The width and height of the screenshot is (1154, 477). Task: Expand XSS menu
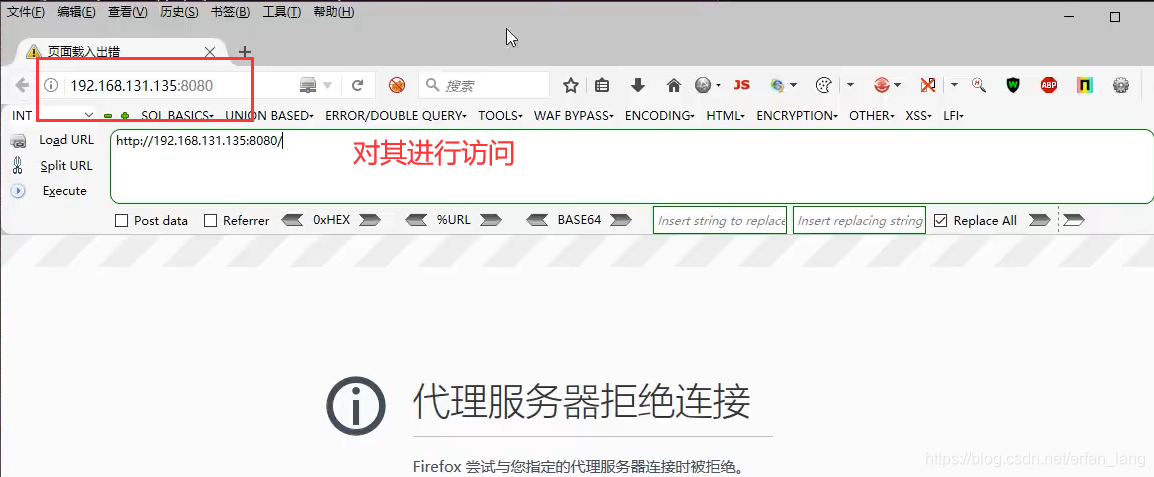point(918,116)
